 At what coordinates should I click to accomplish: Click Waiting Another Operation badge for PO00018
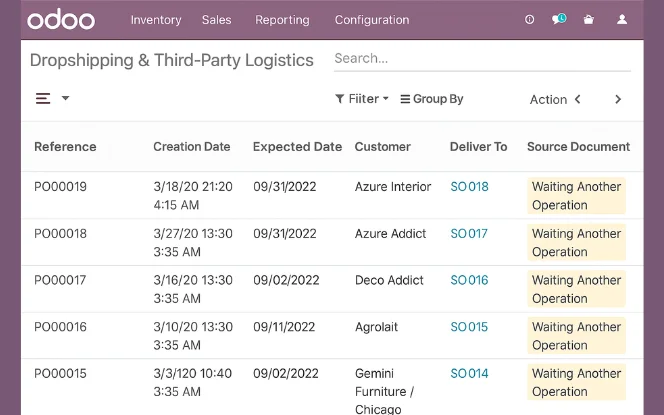click(576, 243)
